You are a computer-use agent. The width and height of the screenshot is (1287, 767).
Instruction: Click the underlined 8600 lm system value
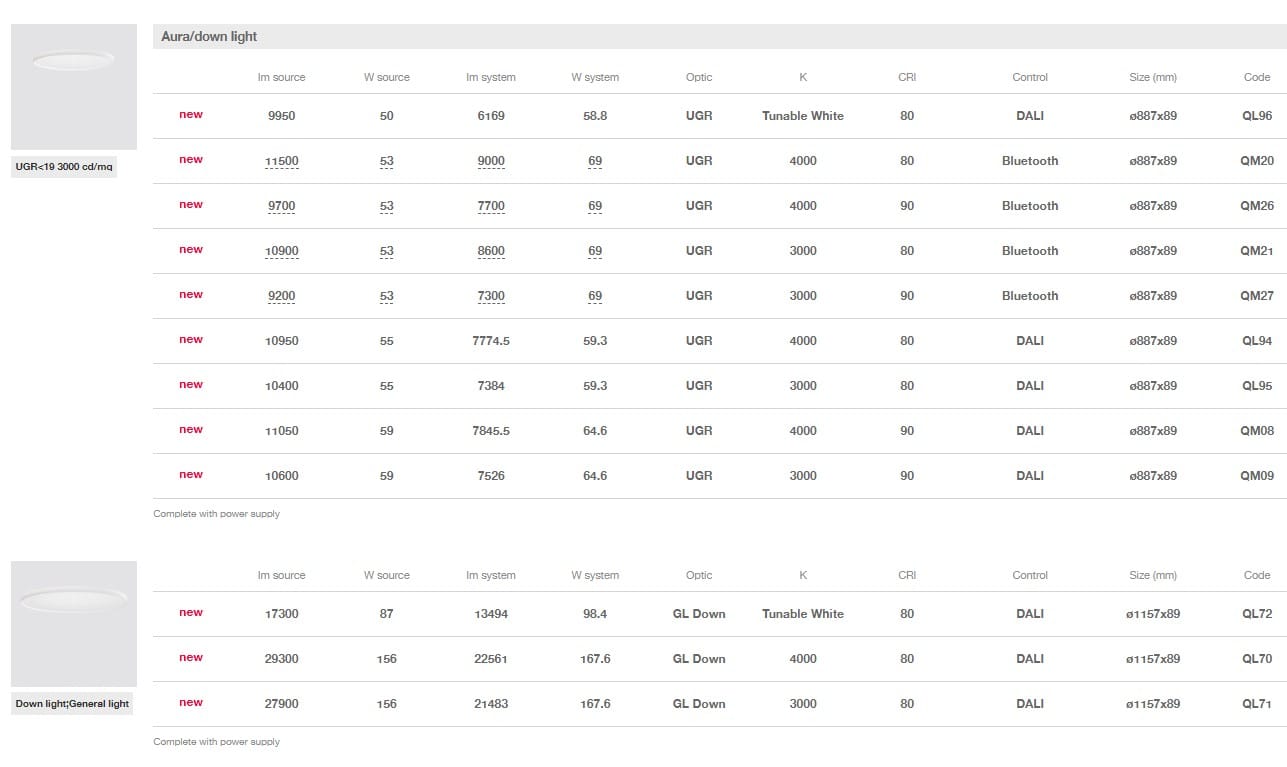(491, 251)
